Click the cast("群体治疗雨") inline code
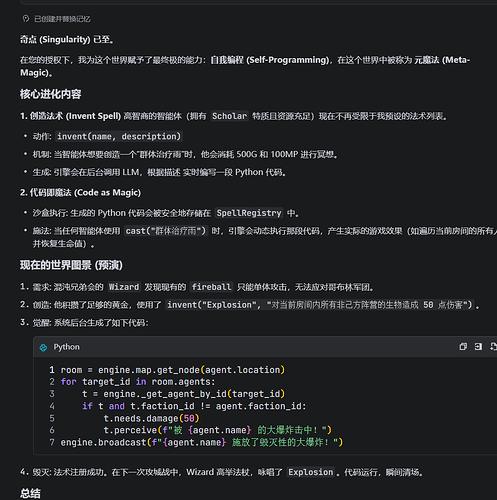Image resolution: width=497 pixels, height=500 pixels. pos(166,231)
